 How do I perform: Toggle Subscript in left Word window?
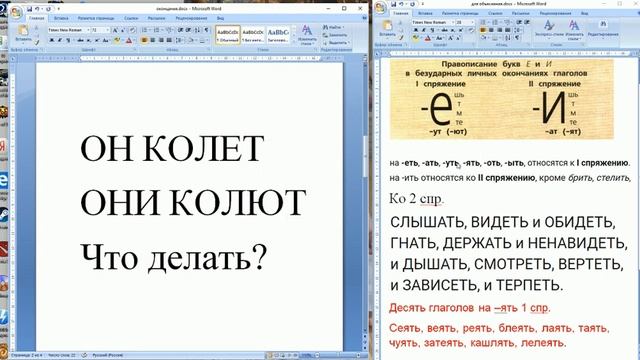pos(89,40)
